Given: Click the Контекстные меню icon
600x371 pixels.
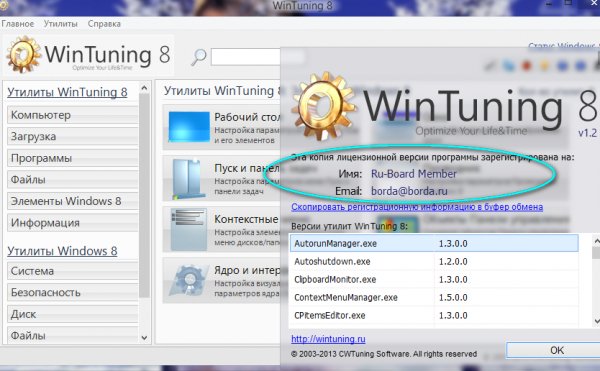Looking at the screenshot, I should [x=189, y=229].
